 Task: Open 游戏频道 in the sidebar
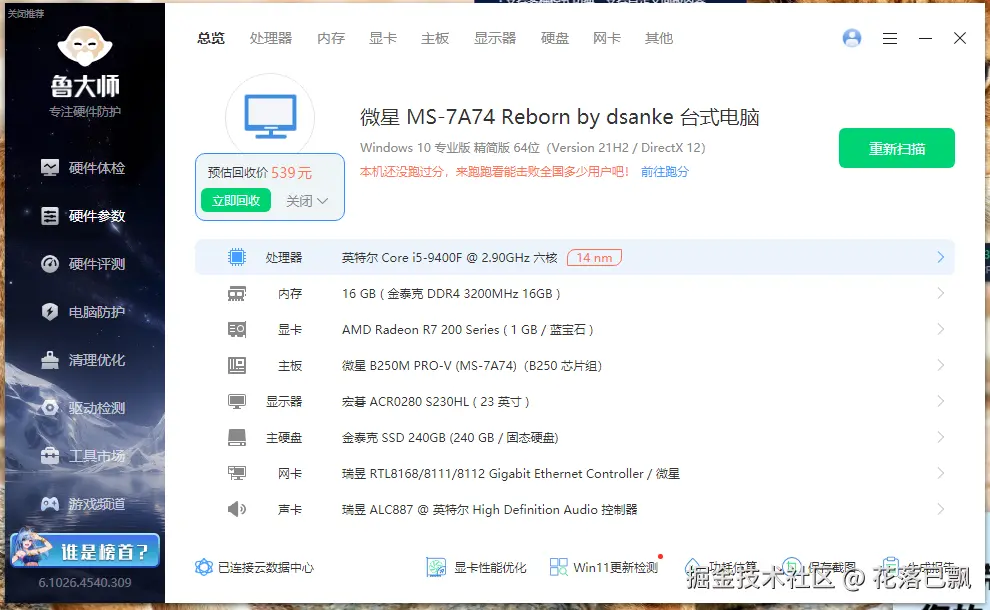click(83, 504)
